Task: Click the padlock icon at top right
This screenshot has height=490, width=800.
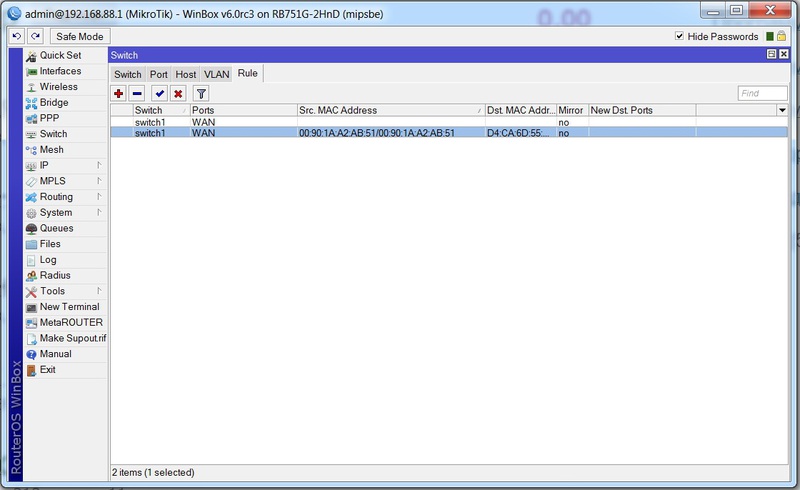Action: tap(781, 36)
